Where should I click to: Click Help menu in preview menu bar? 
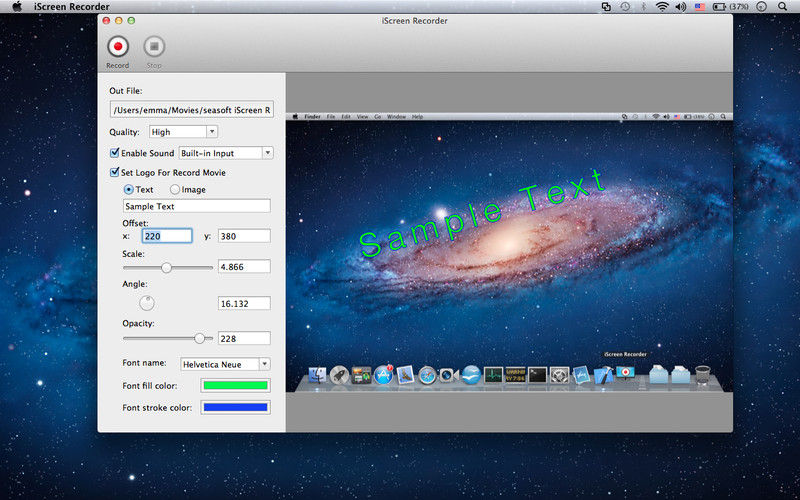pyautogui.click(x=417, y=117)
